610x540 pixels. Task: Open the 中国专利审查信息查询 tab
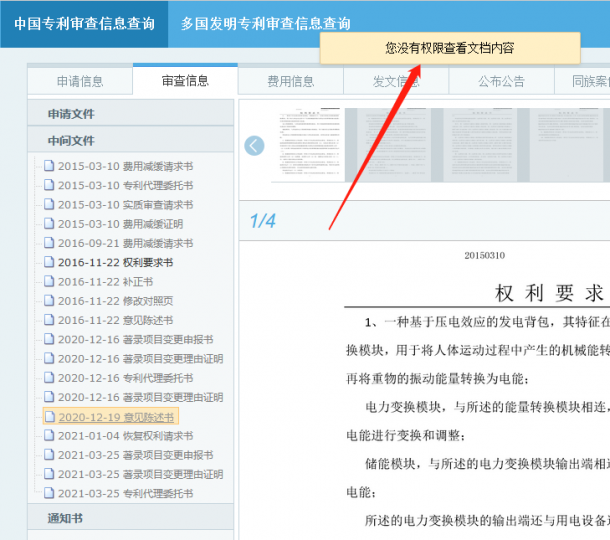pos(84,24)
